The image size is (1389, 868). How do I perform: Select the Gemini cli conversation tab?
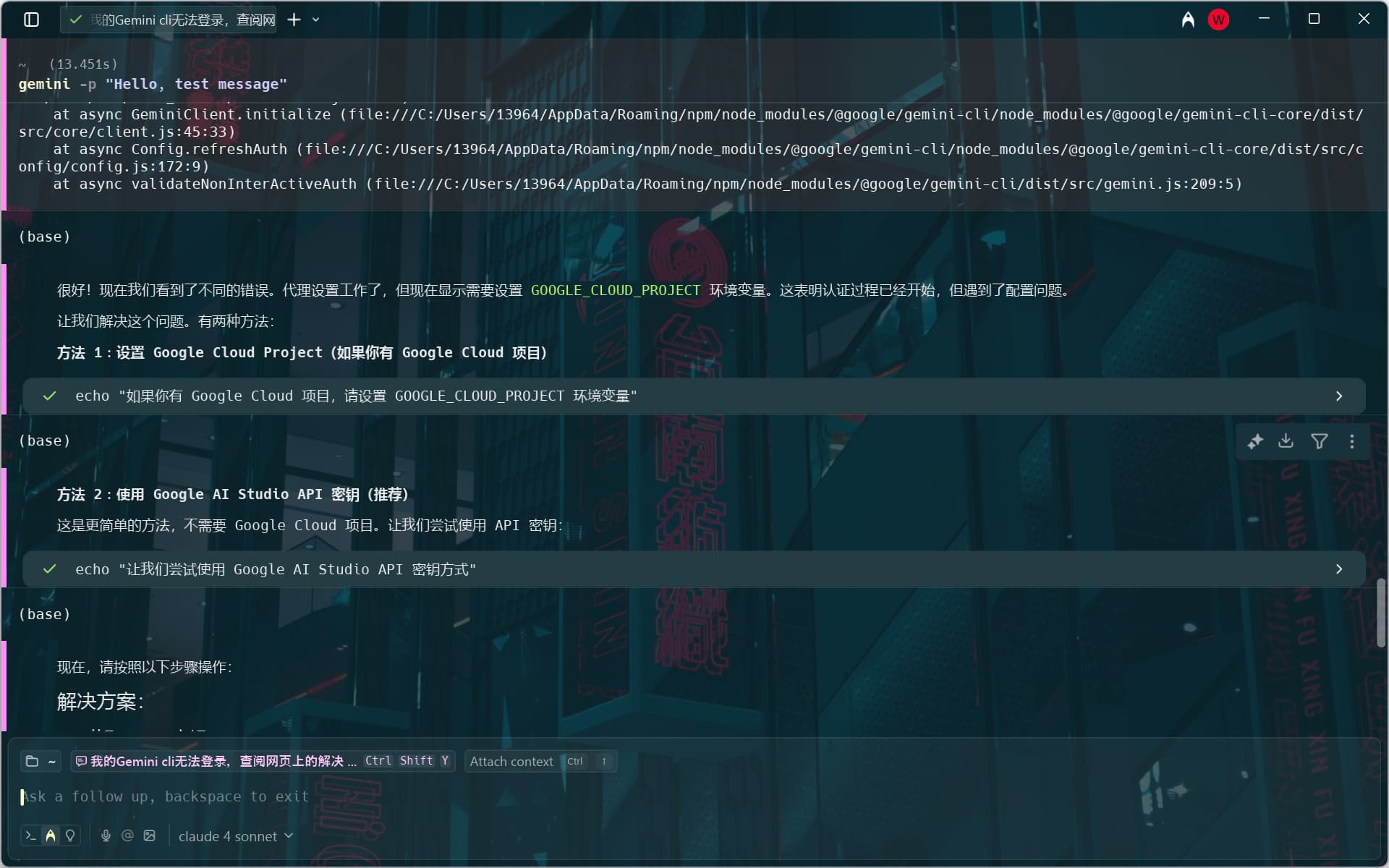click(169, 20)
